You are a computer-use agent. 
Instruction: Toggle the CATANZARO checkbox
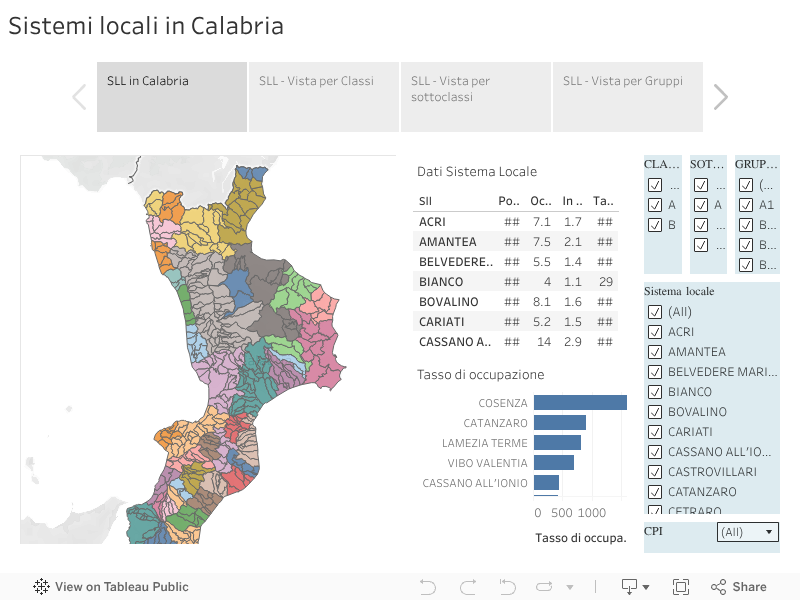655,492
